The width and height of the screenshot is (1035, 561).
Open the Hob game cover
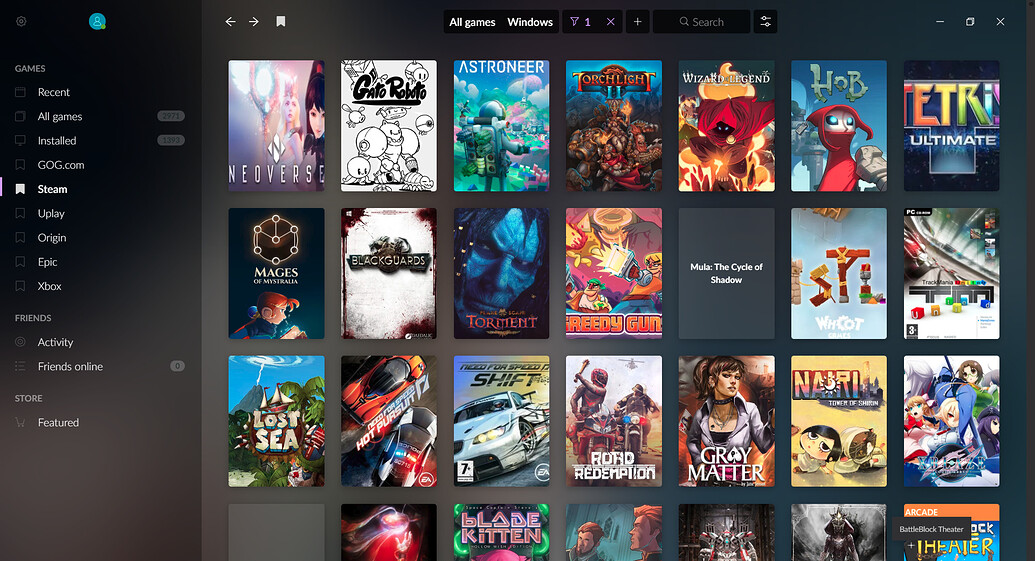coord(839,126)
